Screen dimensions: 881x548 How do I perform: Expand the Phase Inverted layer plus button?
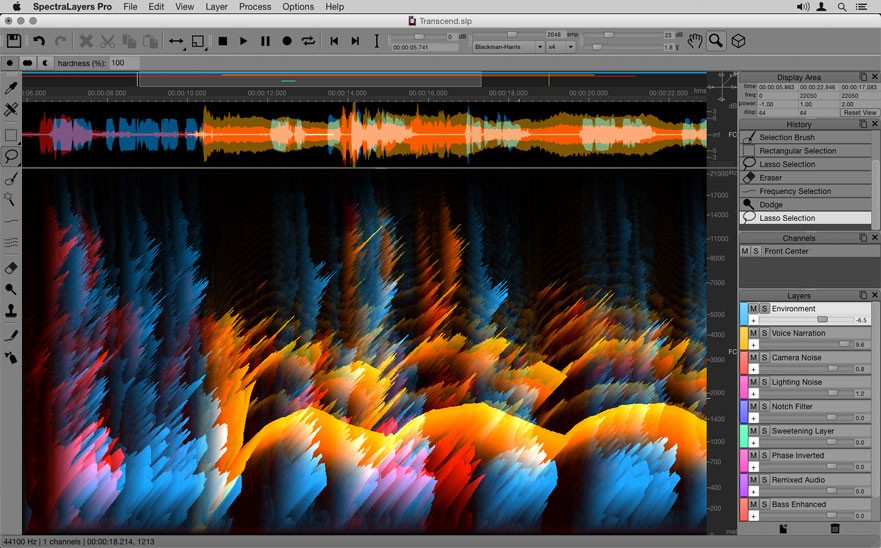[x=753, y=467]
